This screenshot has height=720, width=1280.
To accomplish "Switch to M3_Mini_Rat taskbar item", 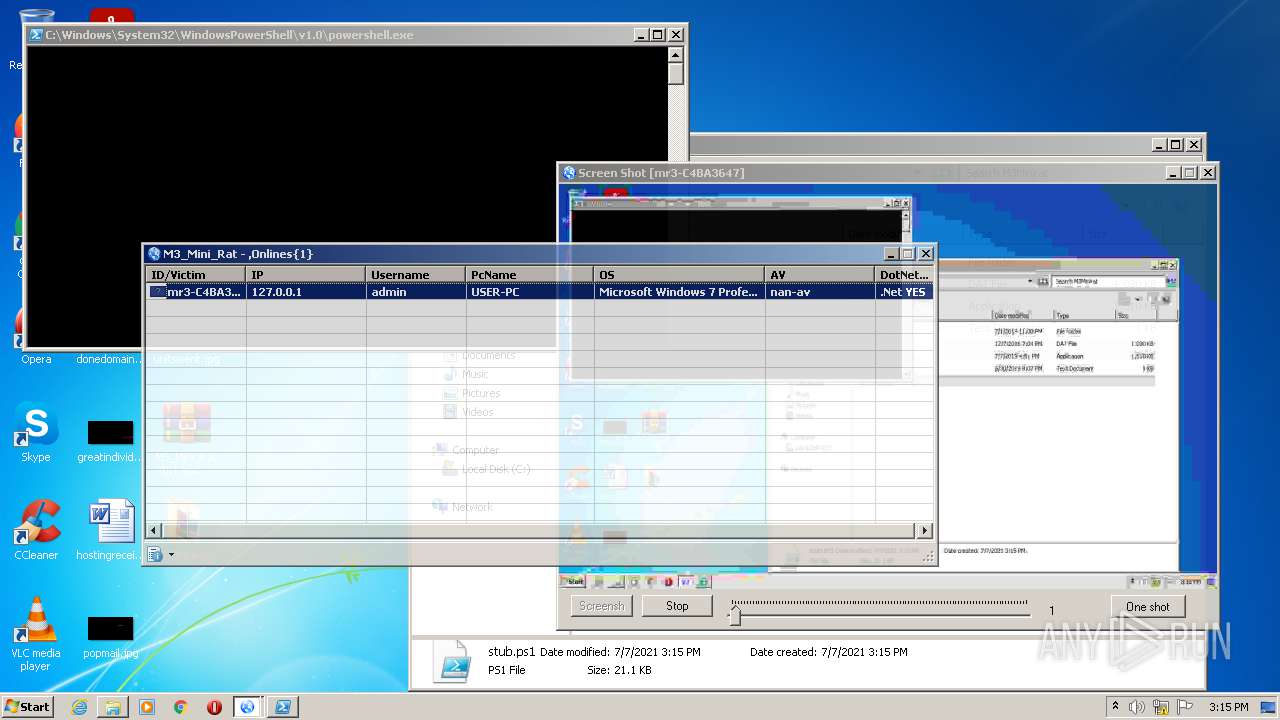I will coord(247,707).
